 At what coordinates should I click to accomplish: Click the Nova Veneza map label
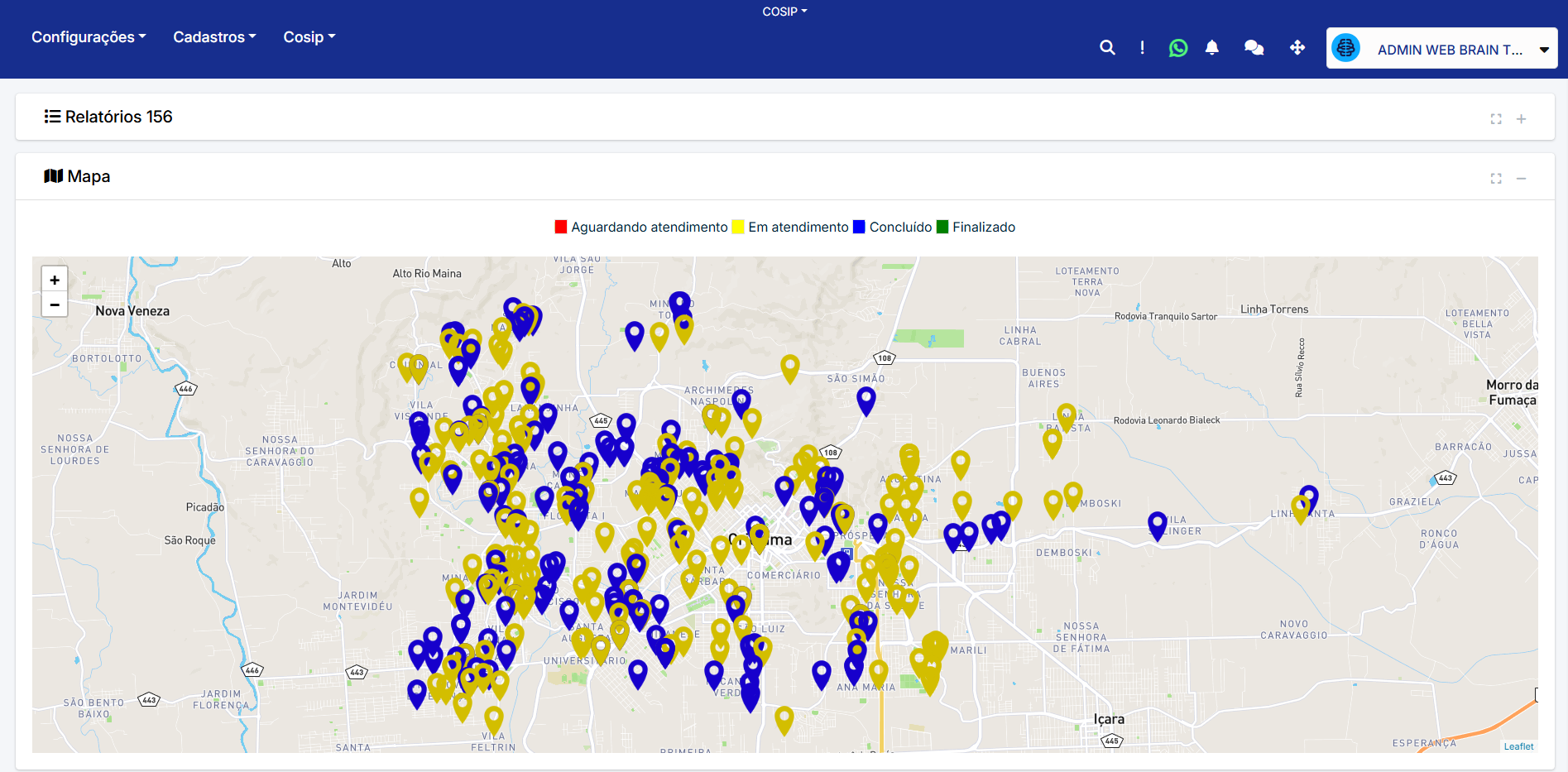click(x=132, y=311)
